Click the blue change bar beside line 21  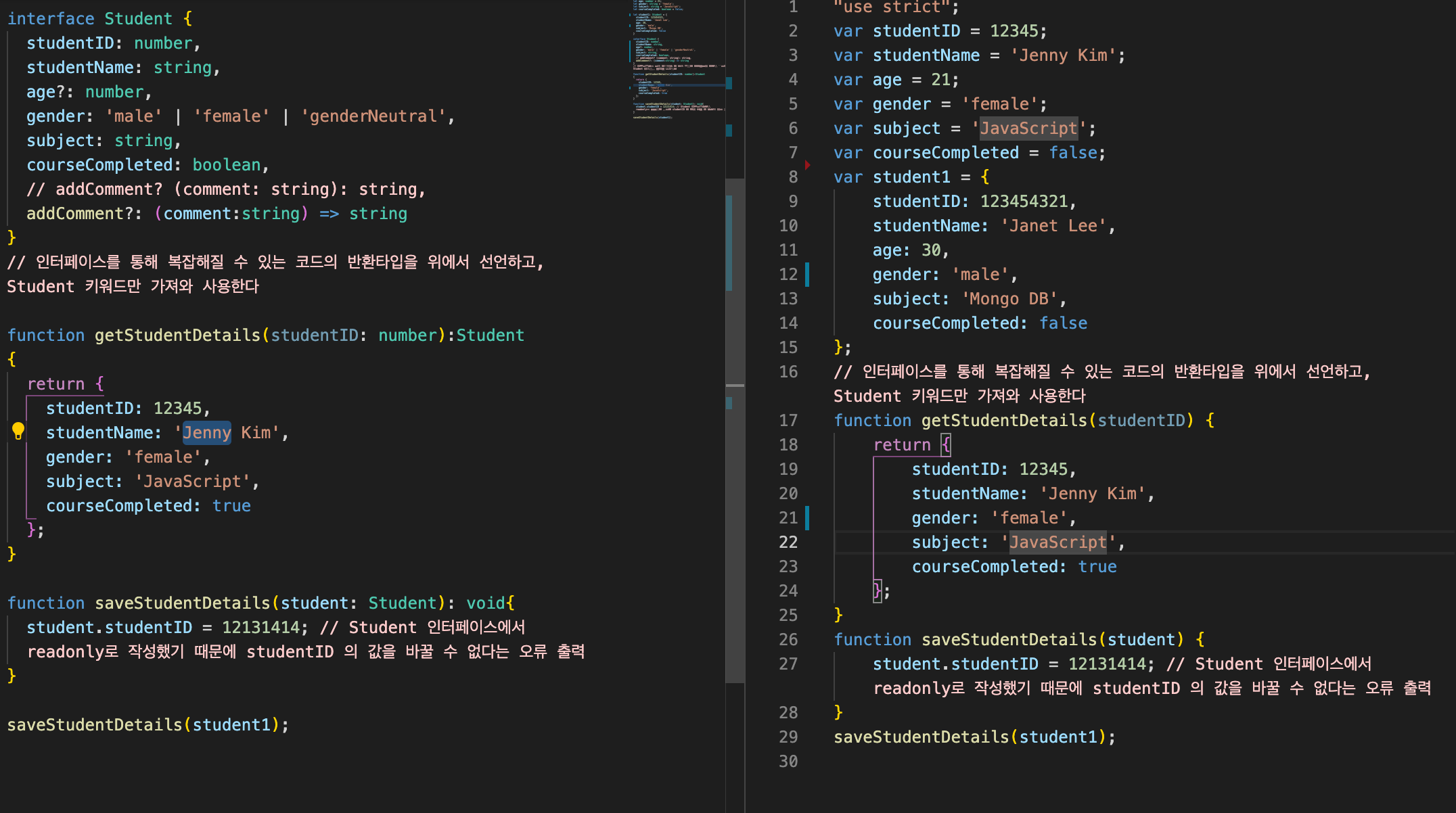(807, 517)
